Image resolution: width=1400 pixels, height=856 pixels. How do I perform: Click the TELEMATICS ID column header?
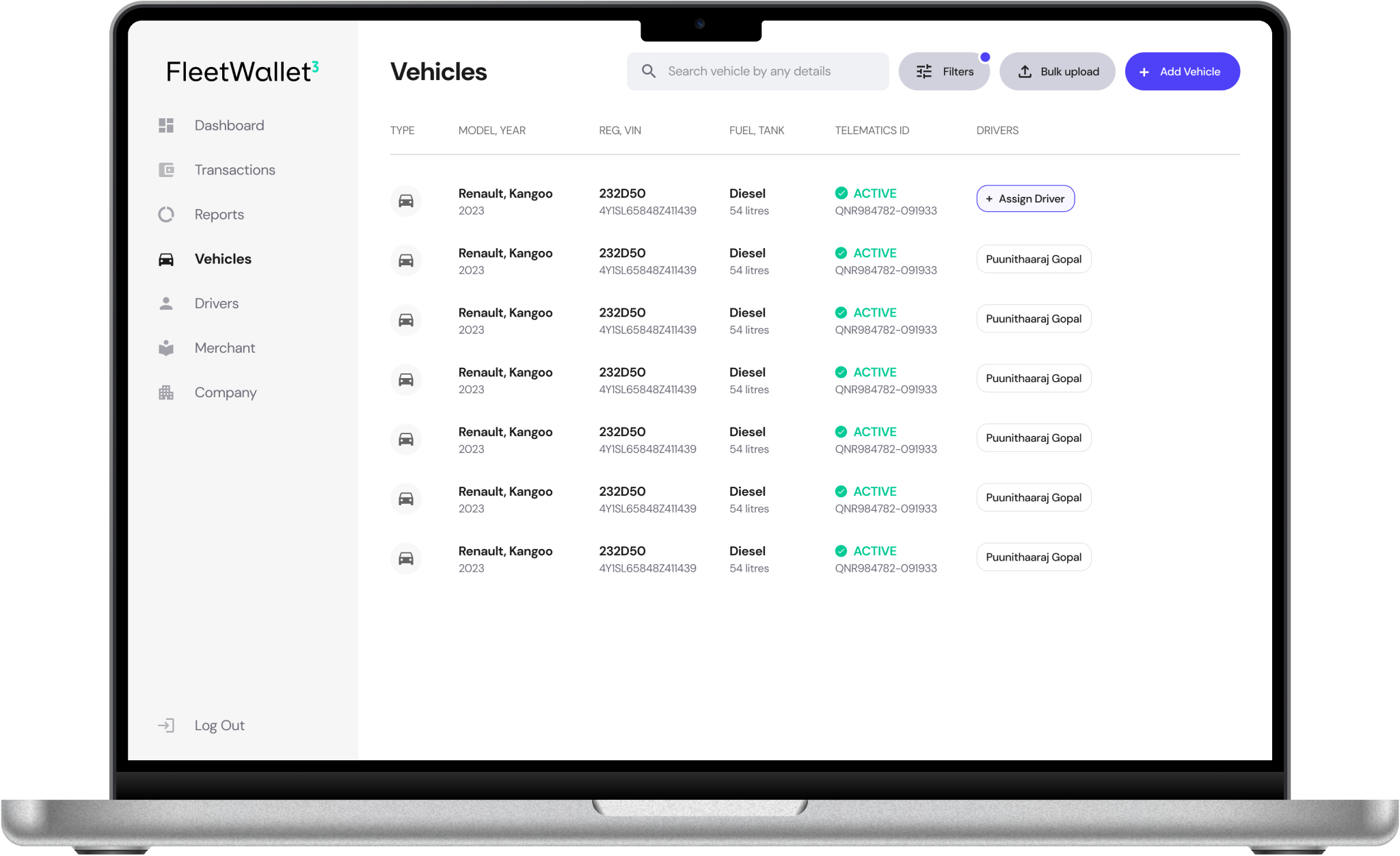(x=872, y=131)
